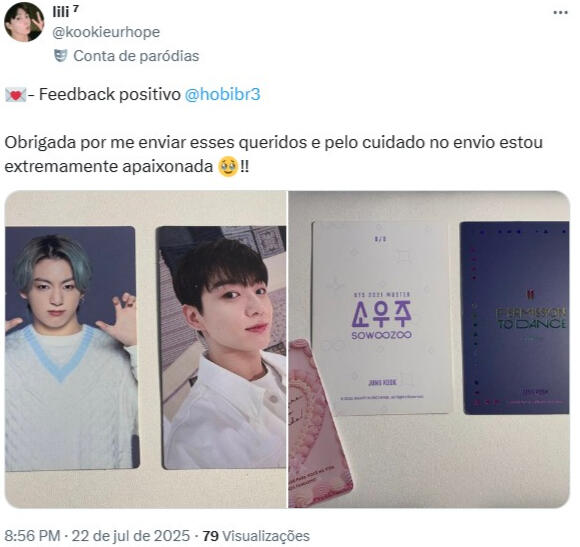The width and height of the screenshot is (580, 547).
Task: Click the teary-eyed face emoji
Action: 228,167
